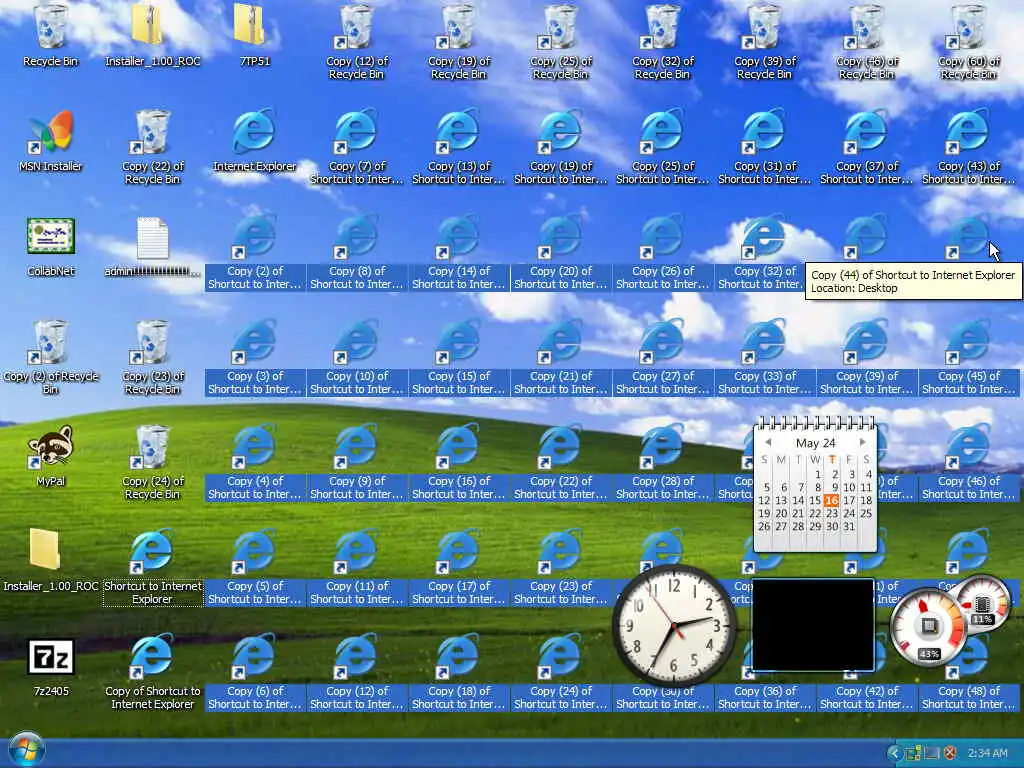
Task: Click Copy (17) of Shortcut to Internet Explorer
Action: [x=458, y=567]
